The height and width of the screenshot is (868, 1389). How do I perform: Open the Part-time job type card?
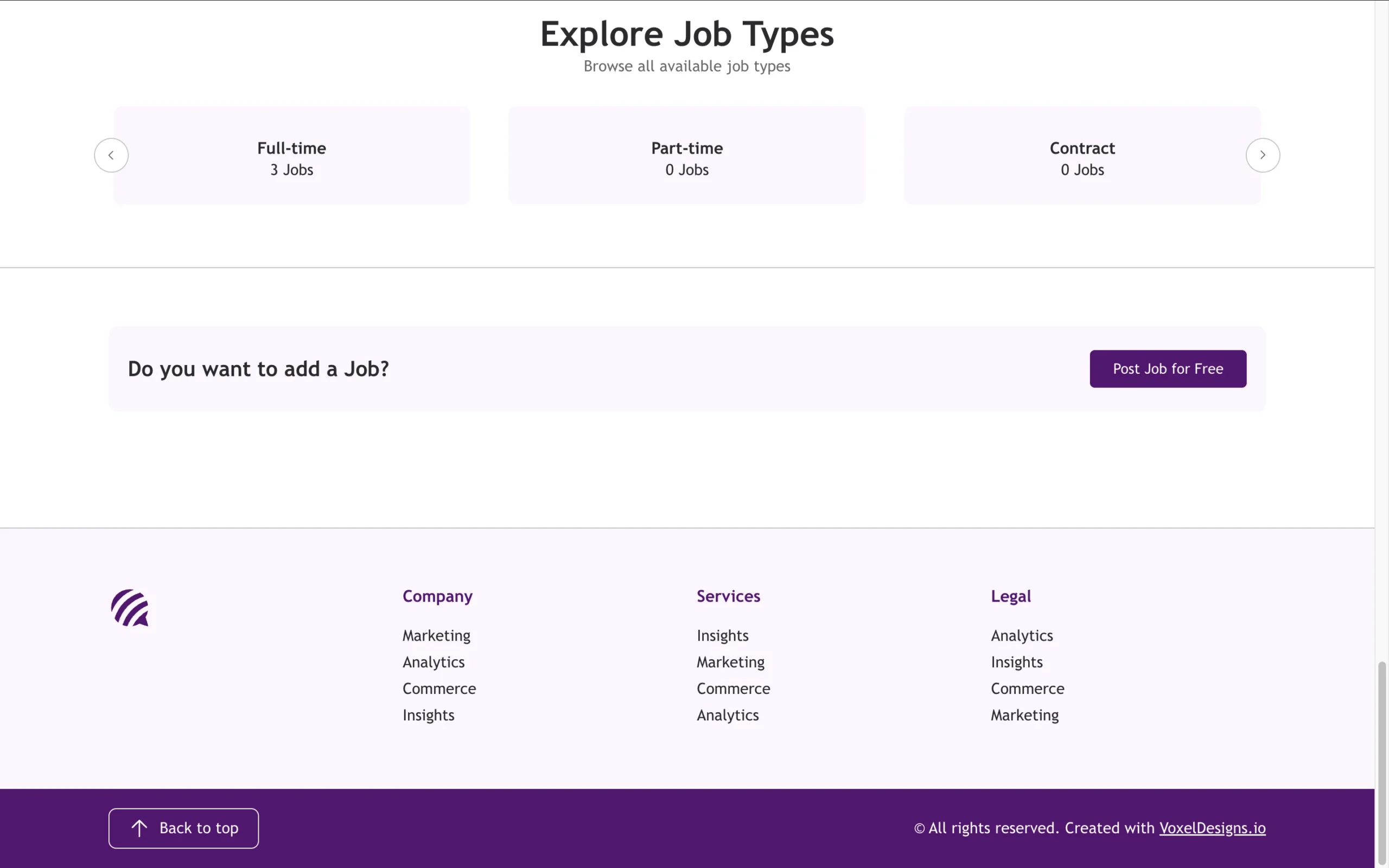[686, 155]
